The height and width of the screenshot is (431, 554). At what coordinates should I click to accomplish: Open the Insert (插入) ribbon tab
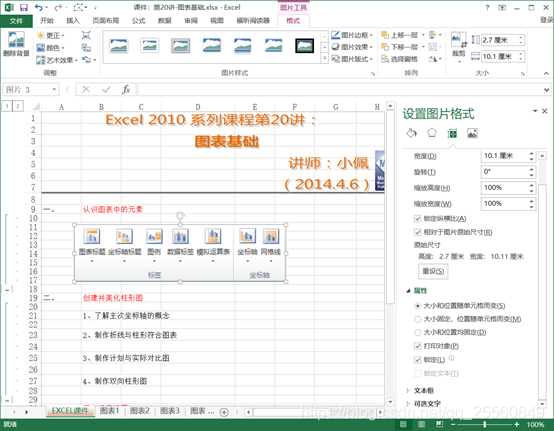tap(73, 20)
